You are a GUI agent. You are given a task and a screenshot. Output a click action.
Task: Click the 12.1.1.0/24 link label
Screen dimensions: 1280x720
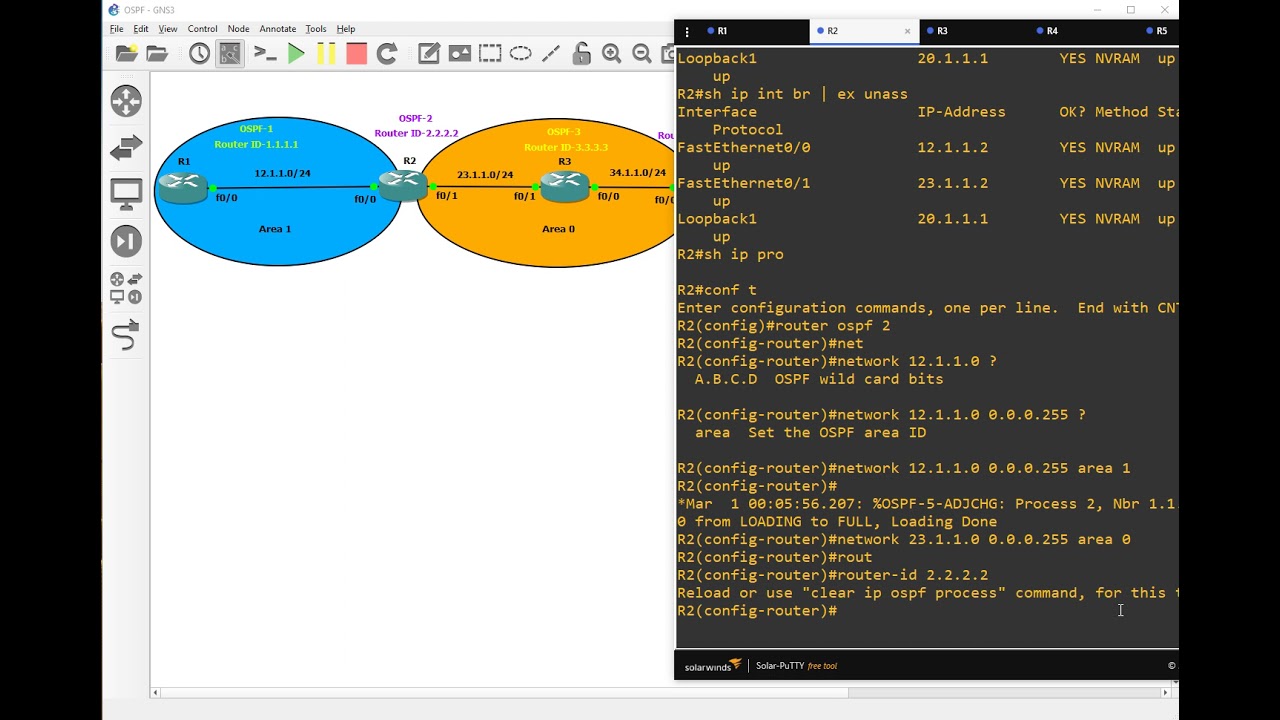point(282,173)
